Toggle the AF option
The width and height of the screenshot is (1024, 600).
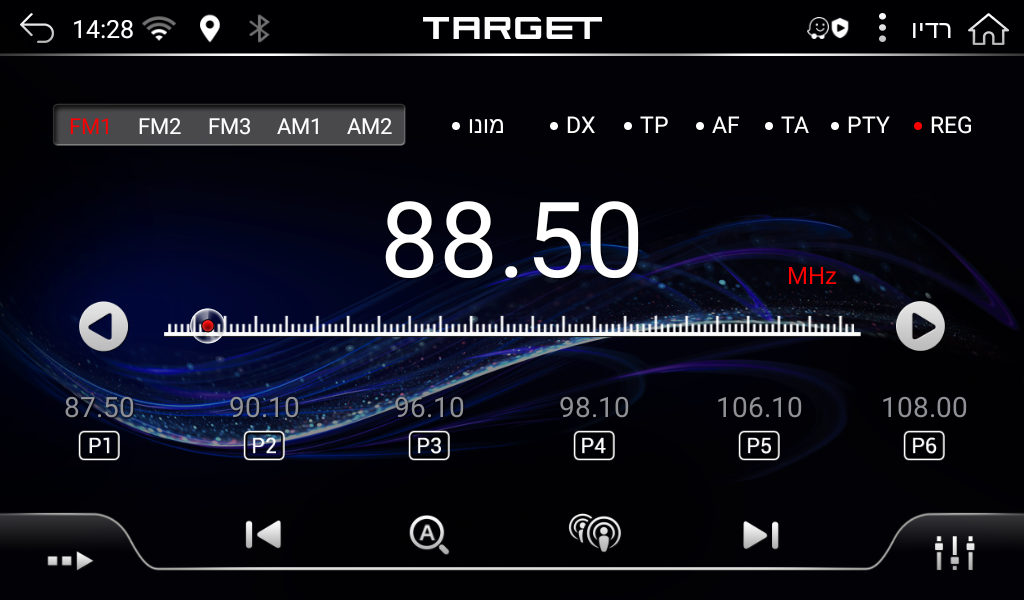(717, 125)
